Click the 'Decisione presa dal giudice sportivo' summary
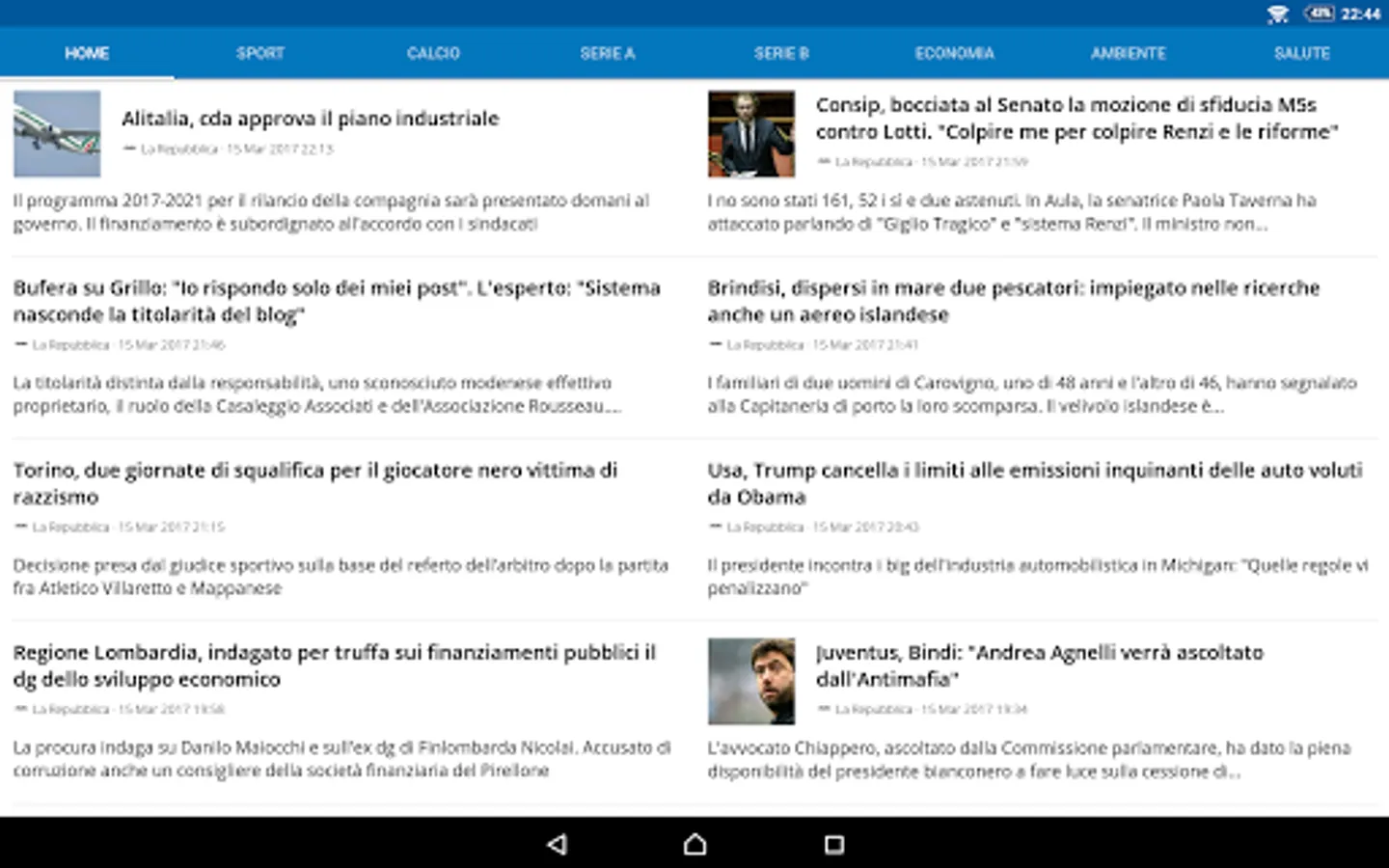Image resolution: width=1389 pixels, height=868 pixels. click(340, 577)
